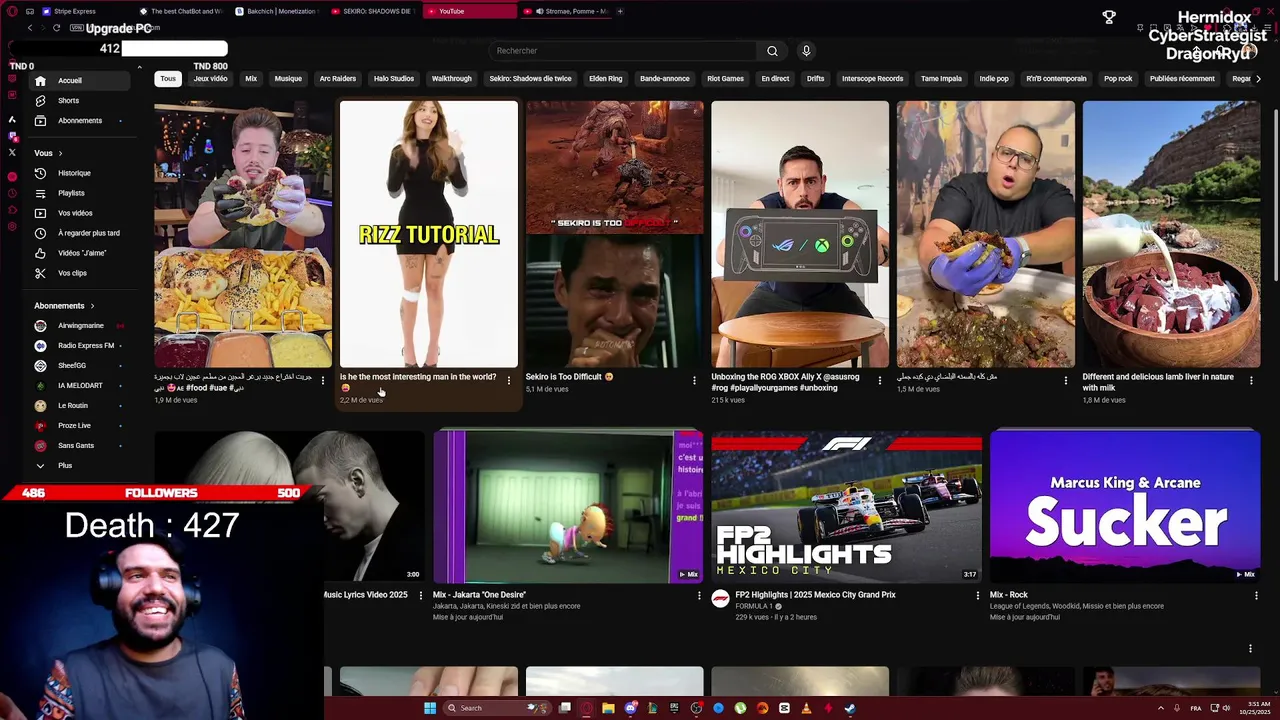Open options menu for ROG XBOX Ally short
Viewport: 1280px width, 720px height.
pyautogui.click(x=880, y=380)
